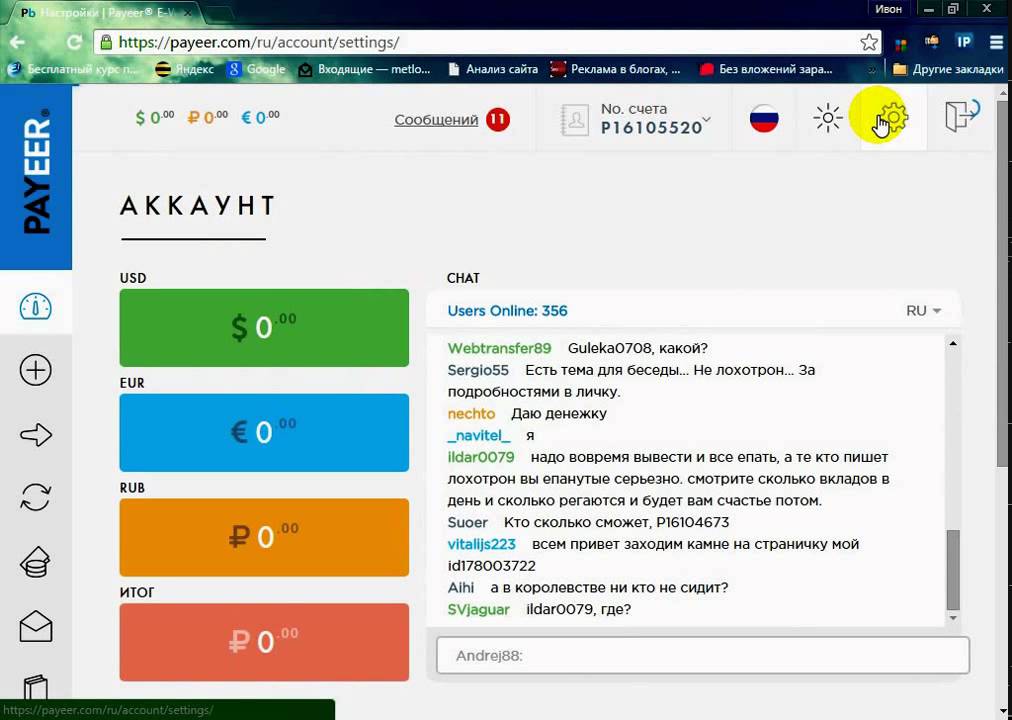Click the red ИТОГ total card
This screenshot has height=720, width=1012.
click(x=264, y=642)
